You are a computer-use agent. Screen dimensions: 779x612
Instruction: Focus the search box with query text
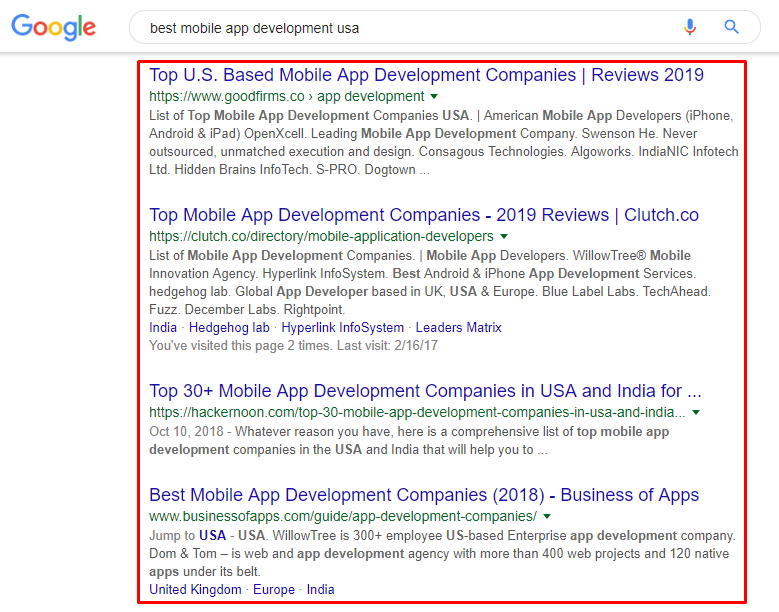(445, 27)
